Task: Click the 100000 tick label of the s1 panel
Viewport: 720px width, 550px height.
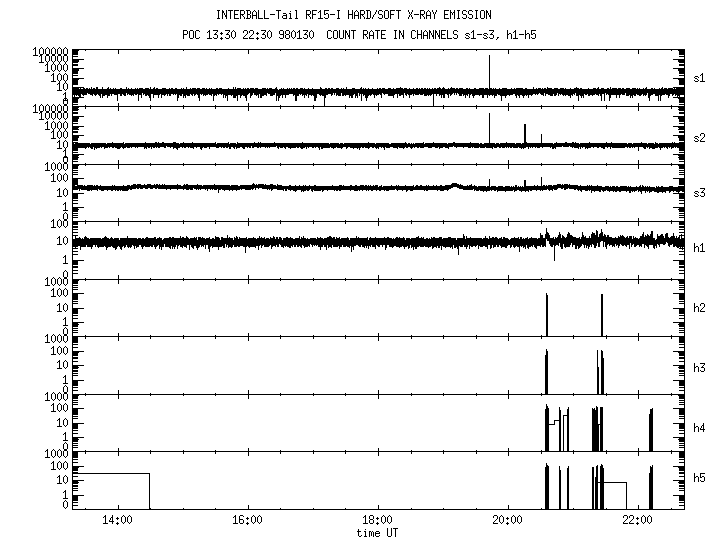Action: 50,51
